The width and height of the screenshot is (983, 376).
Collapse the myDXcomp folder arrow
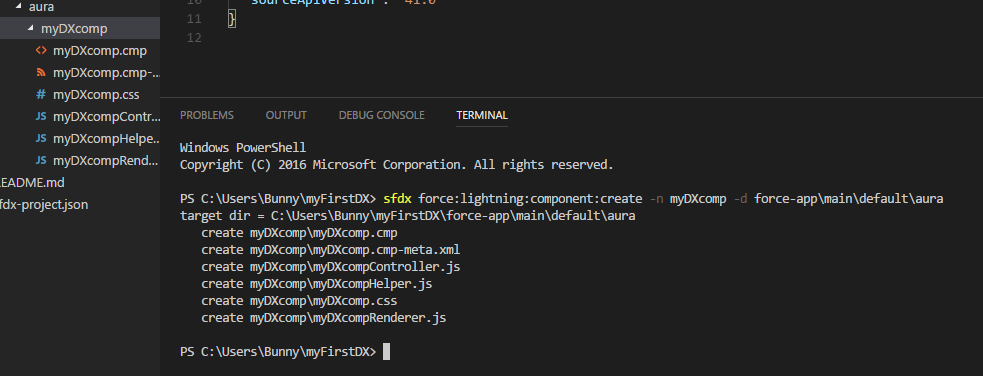click(31, 29)
